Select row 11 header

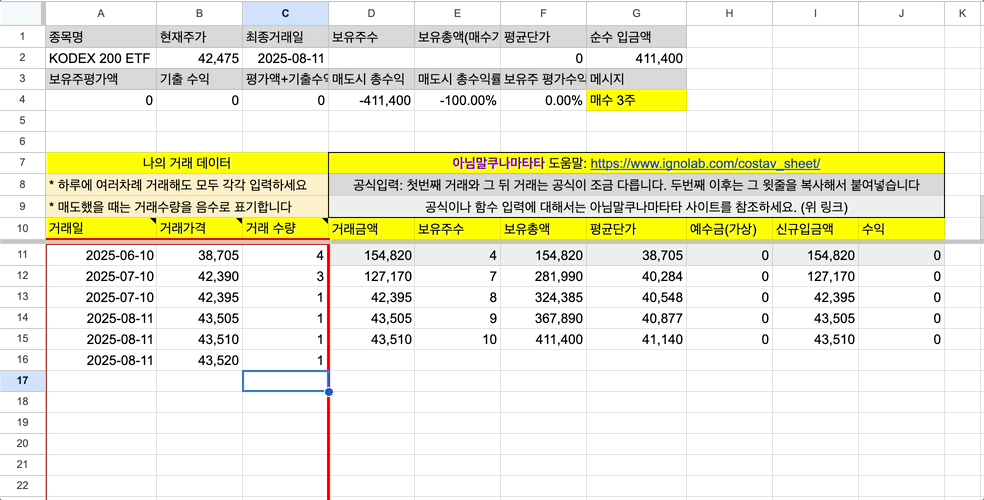point(23,255)
